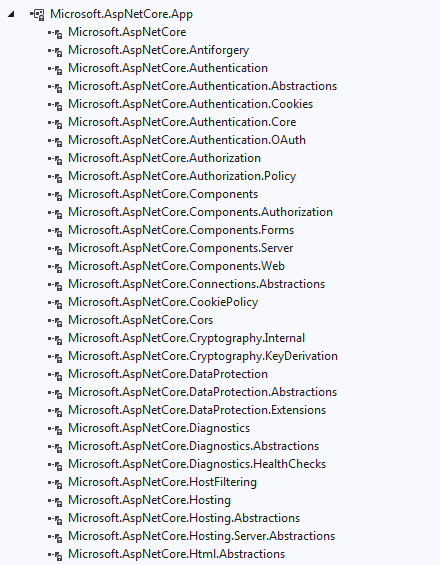This screenshot has height=565, width=440.
Task: Select the Microsoft.AspNetCore.HostFiltering reference
Action: 163,482
